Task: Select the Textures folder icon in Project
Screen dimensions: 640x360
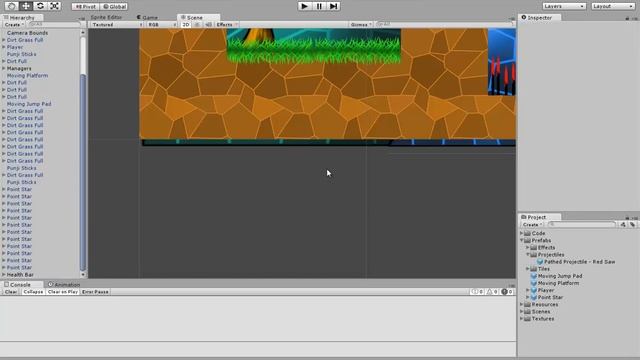Action: (x=527, y=319)
